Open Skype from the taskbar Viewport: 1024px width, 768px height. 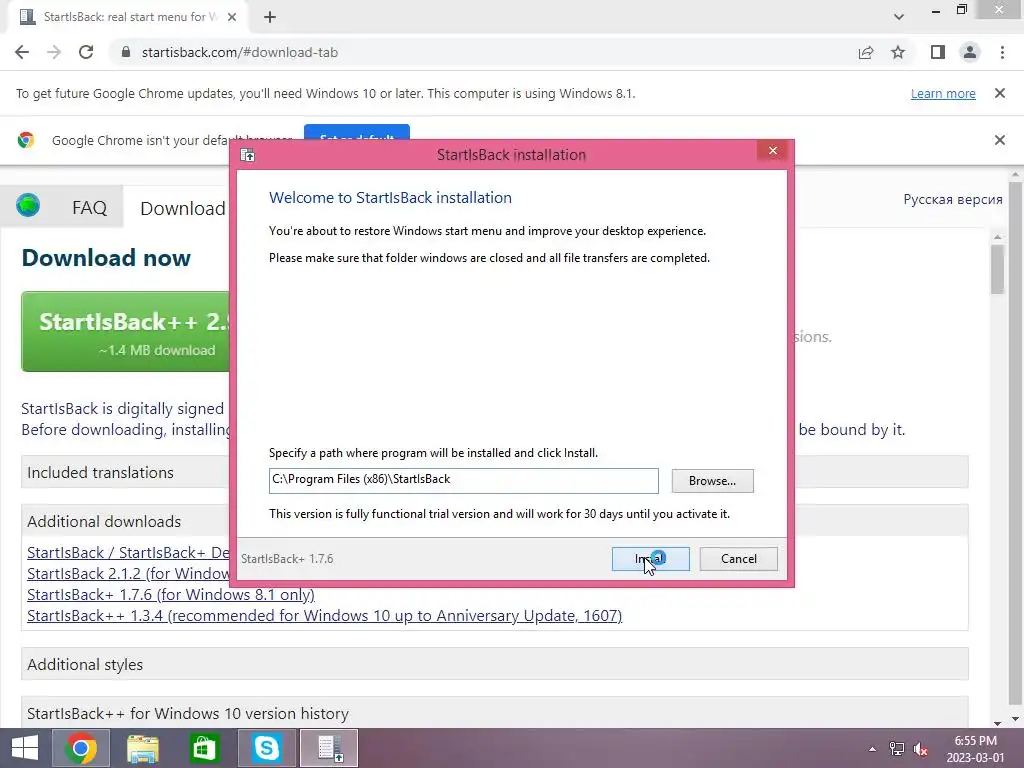click(267, 748)
